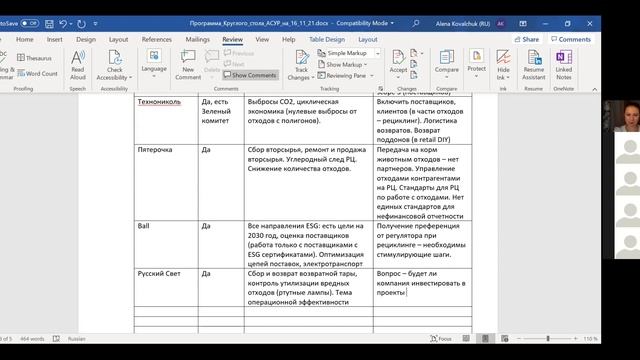Switch to the Design tab
This screenshot has width=640, height=360.
point(86,40)
